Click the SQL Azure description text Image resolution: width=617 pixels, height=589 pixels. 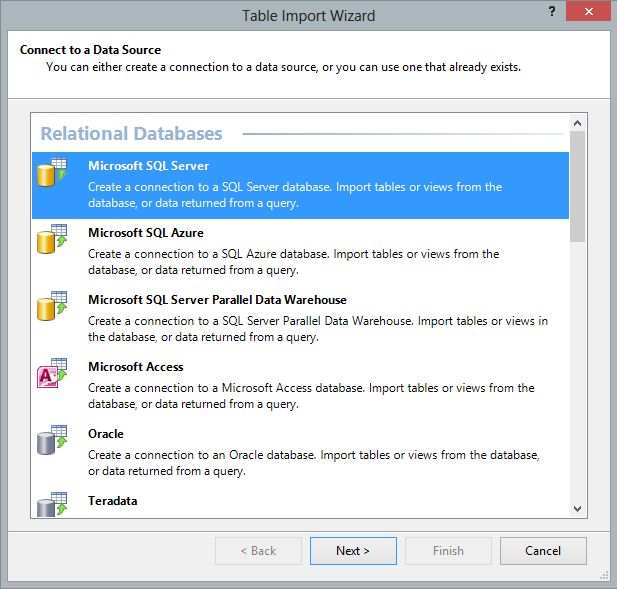click(294, 262)
